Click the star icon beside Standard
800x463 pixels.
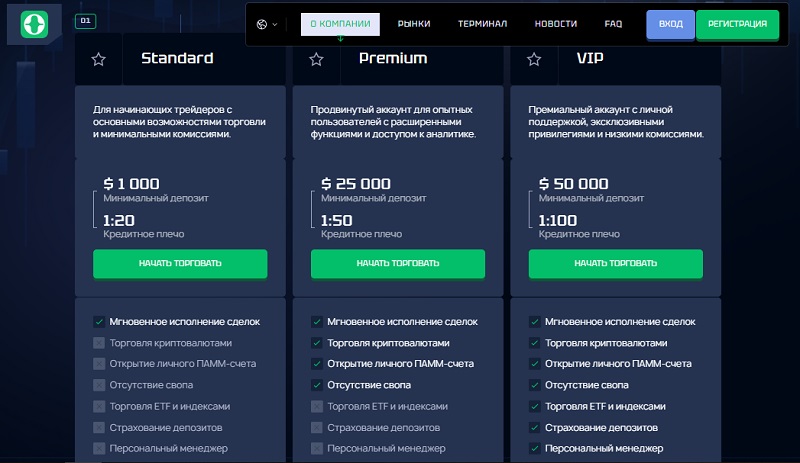pyautogui.click(x=98, y=60)
